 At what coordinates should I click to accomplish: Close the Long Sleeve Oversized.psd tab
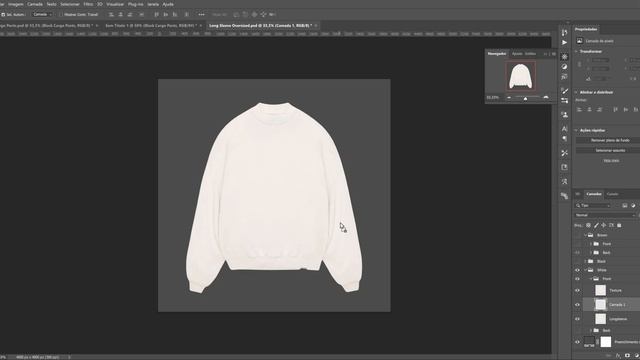[x=316, y=25]
